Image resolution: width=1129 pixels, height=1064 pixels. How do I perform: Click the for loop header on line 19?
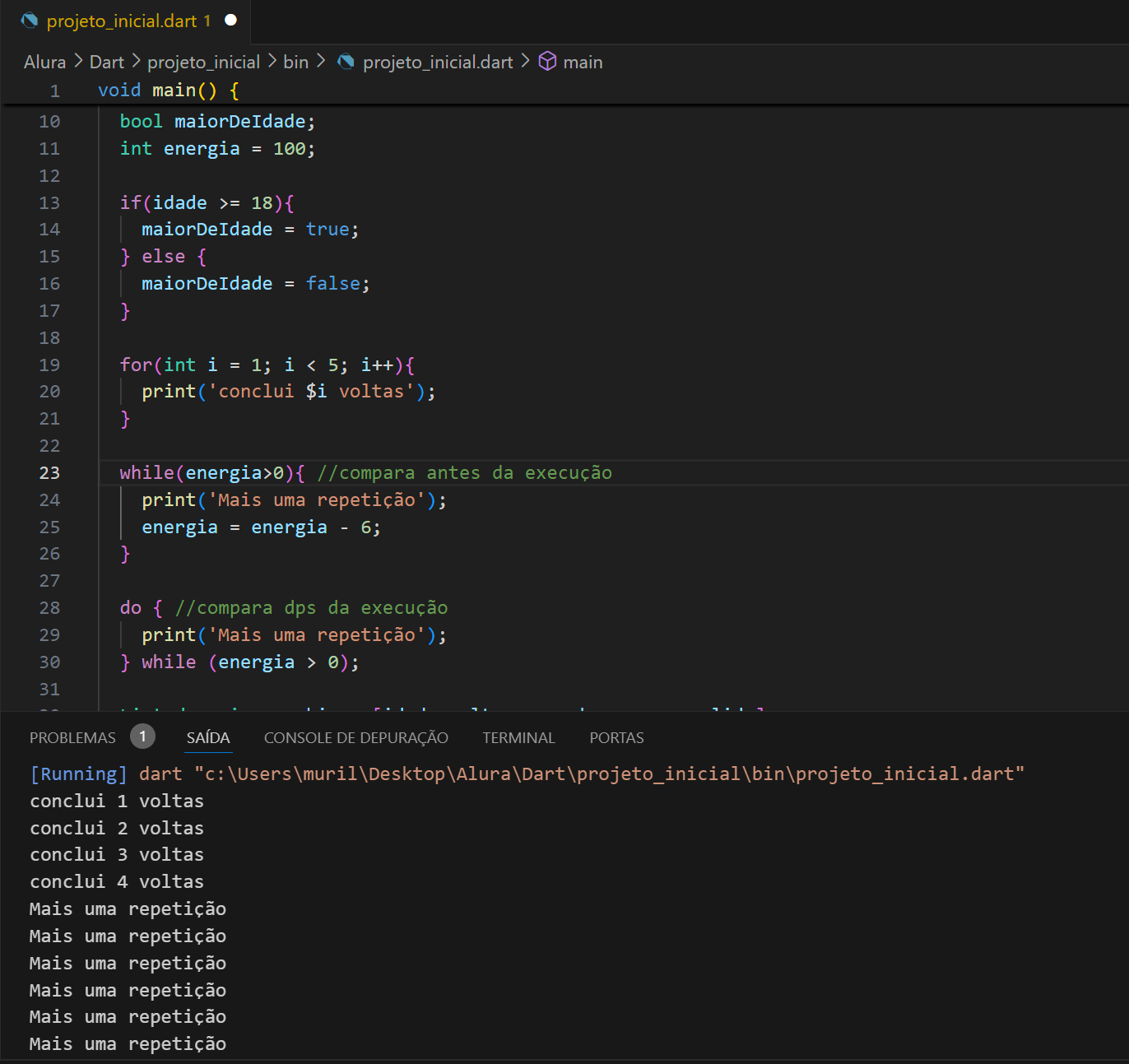pos(267,365)
